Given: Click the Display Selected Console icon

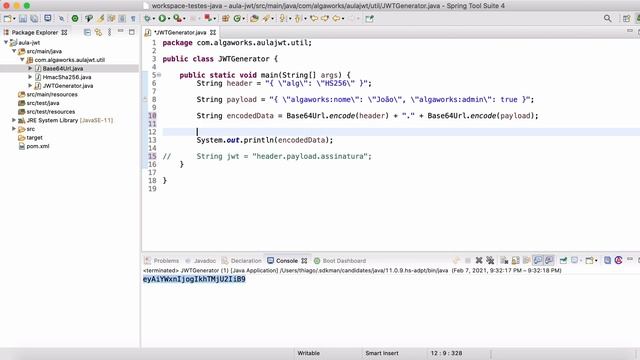Looking at the screenshot, I should pos(575,260).
